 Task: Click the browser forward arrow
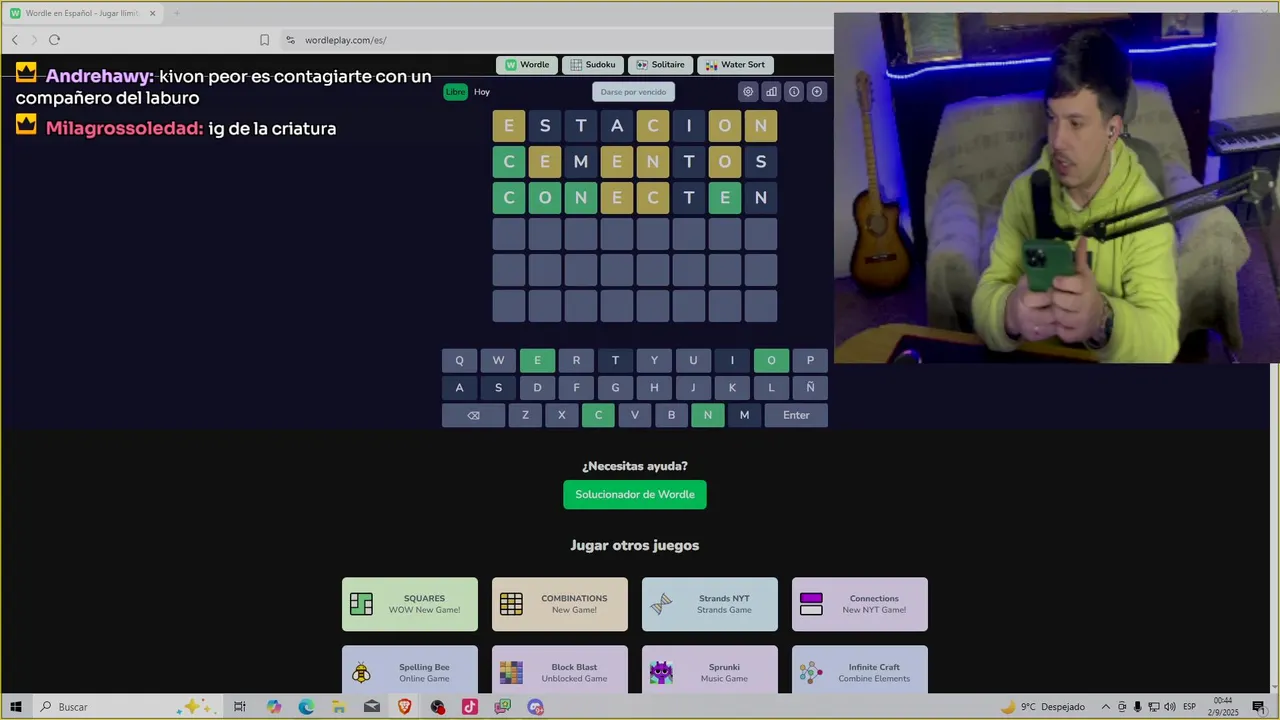point(34,40)
